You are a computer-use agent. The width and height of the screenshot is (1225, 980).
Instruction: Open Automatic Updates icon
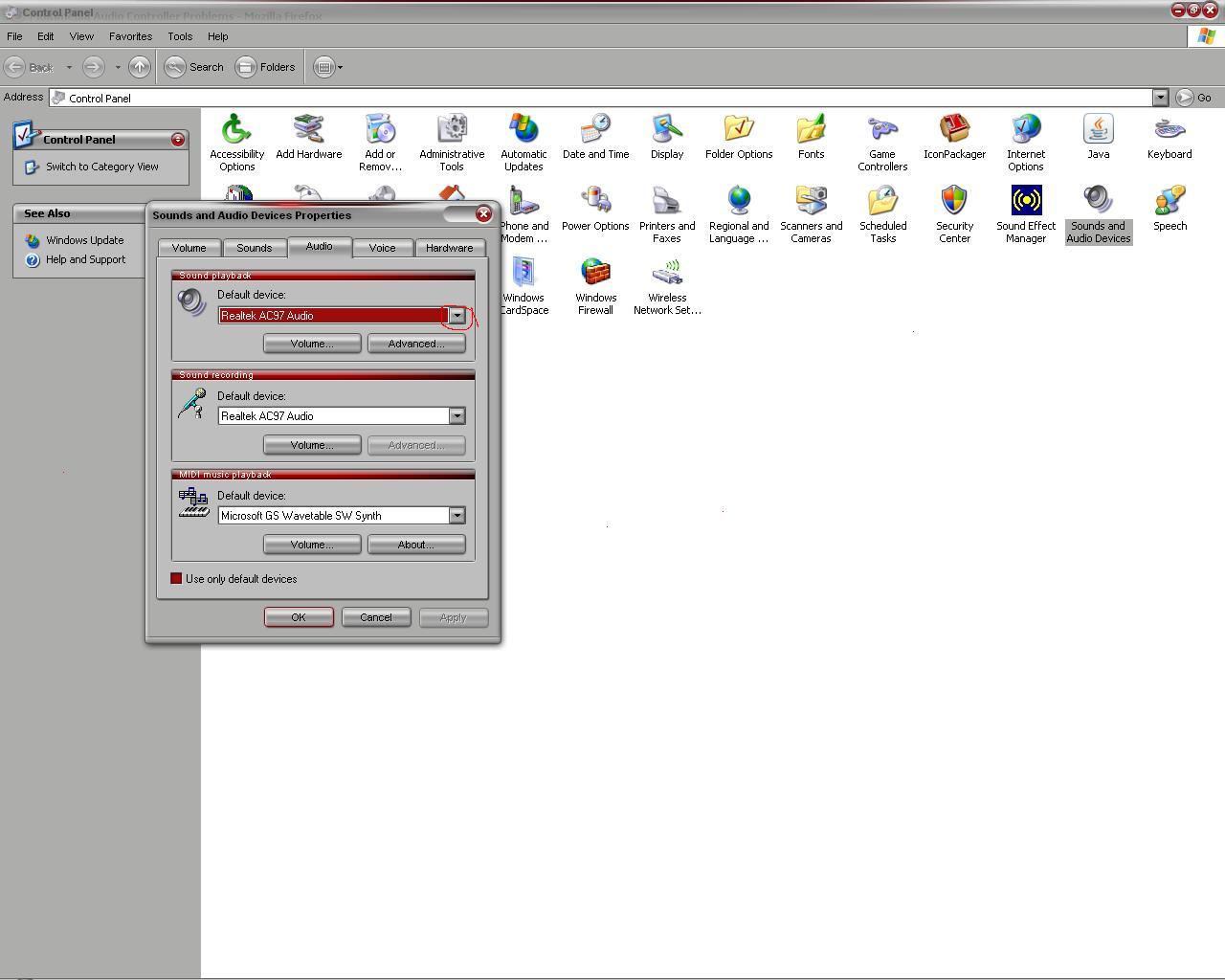coord(523,142)
